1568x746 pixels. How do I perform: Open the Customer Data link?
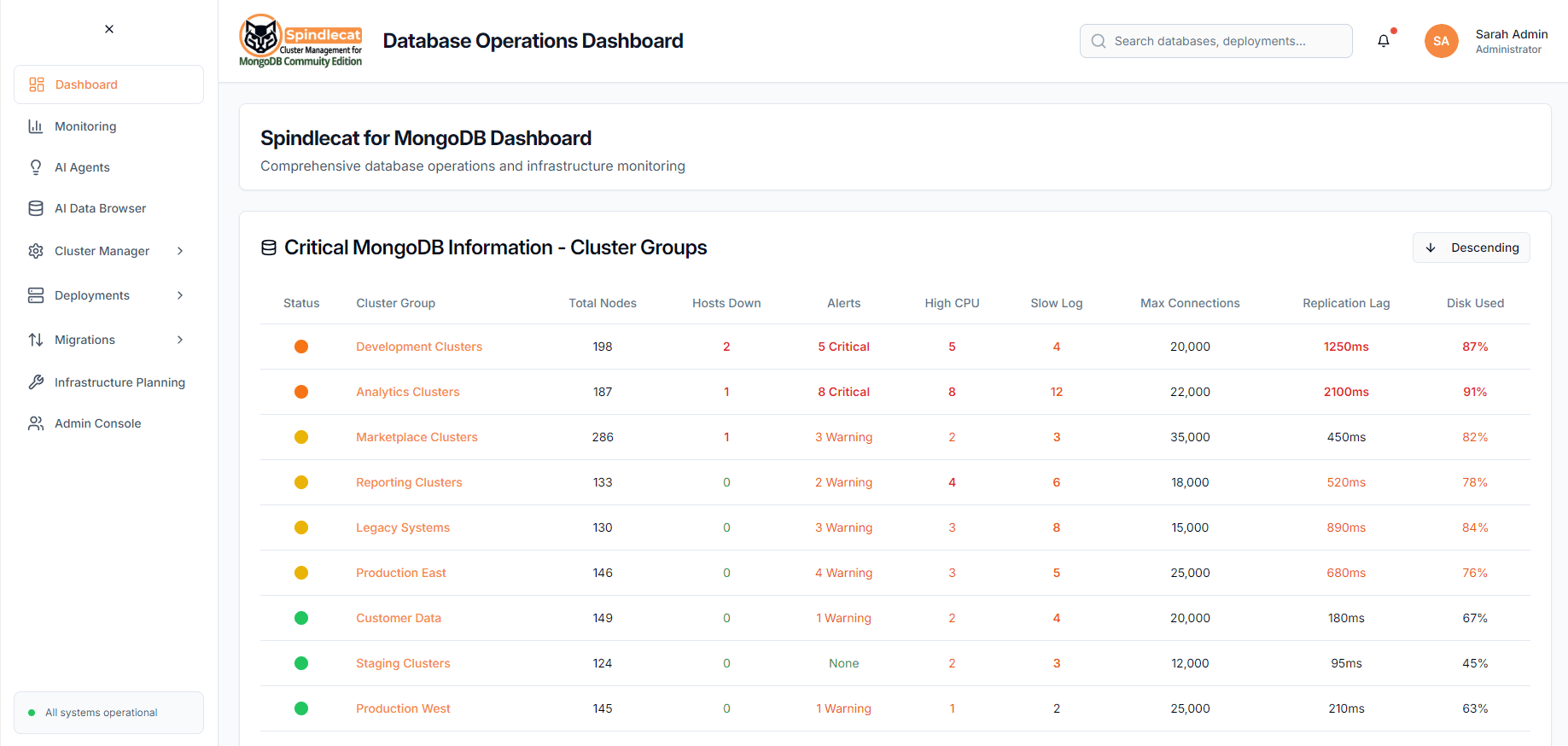pos(399,618)
